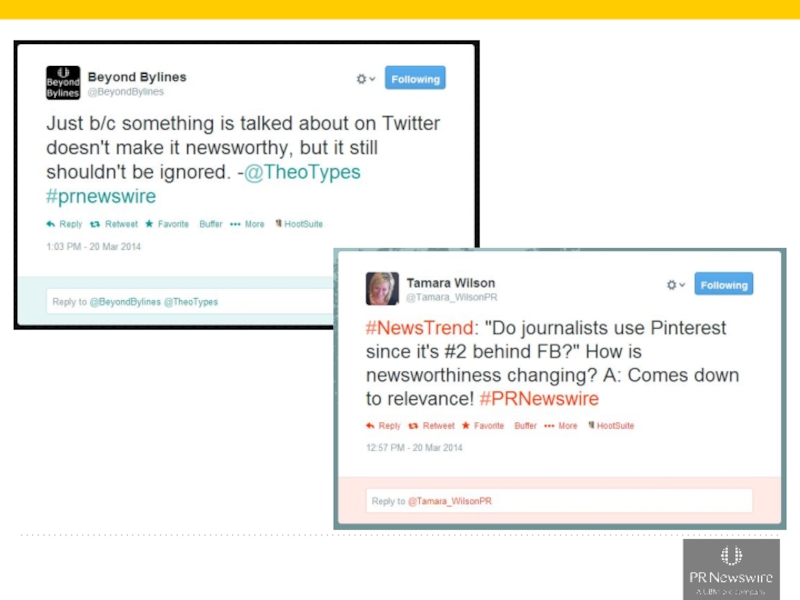Open gear settings dropdown on Beyond Bylines tweet
The image size is (800, 600).
pos(365,79)
